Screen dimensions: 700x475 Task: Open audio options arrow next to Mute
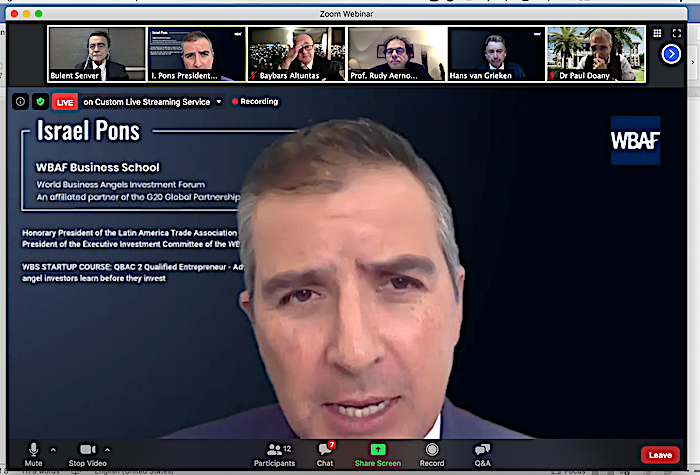click(x=53, y=450)
